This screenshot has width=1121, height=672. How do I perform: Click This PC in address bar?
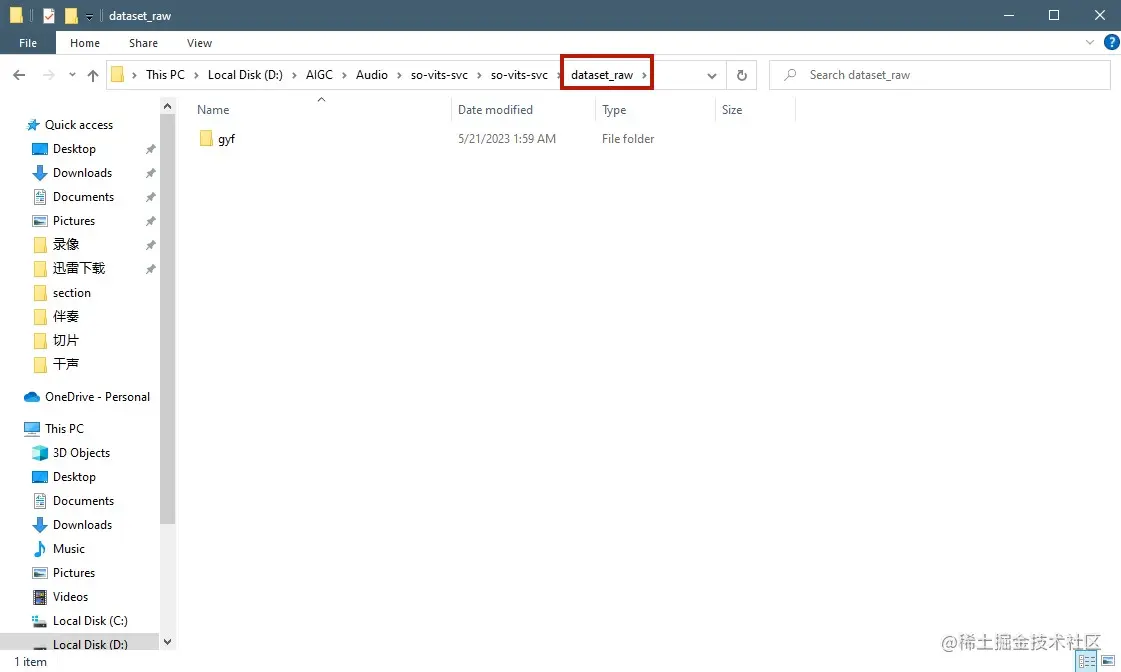pyautogui.click(x=165, y=75)
